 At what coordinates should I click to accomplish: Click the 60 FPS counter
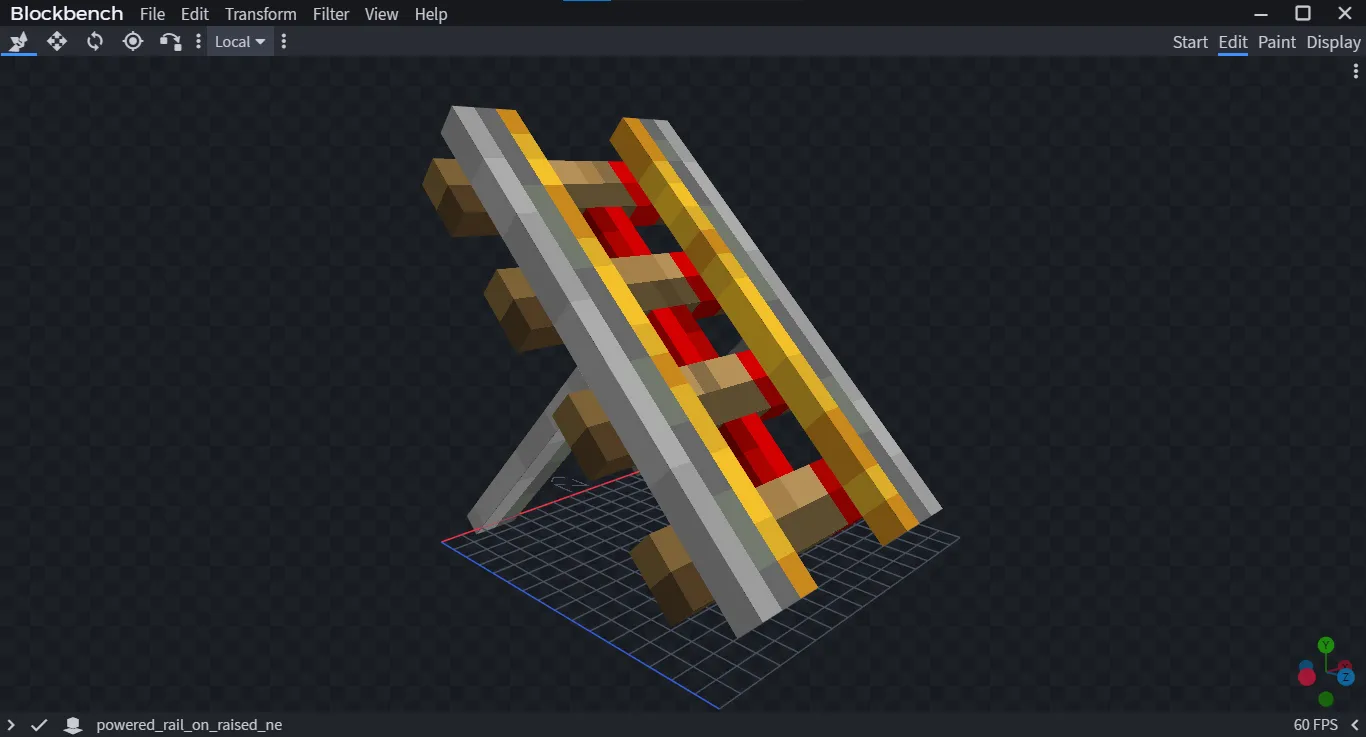pyautogui.click(x=1316, y=725)
